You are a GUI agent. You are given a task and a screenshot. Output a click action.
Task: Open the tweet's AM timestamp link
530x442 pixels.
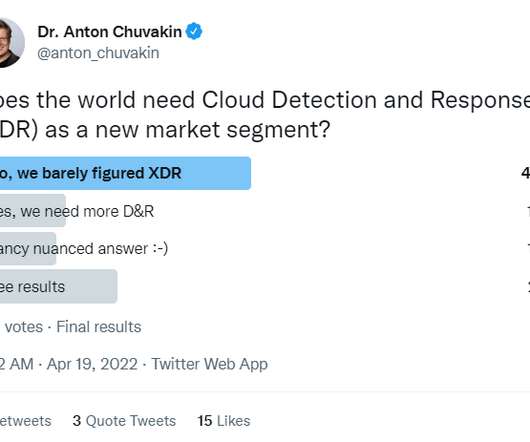click(17, 364)
